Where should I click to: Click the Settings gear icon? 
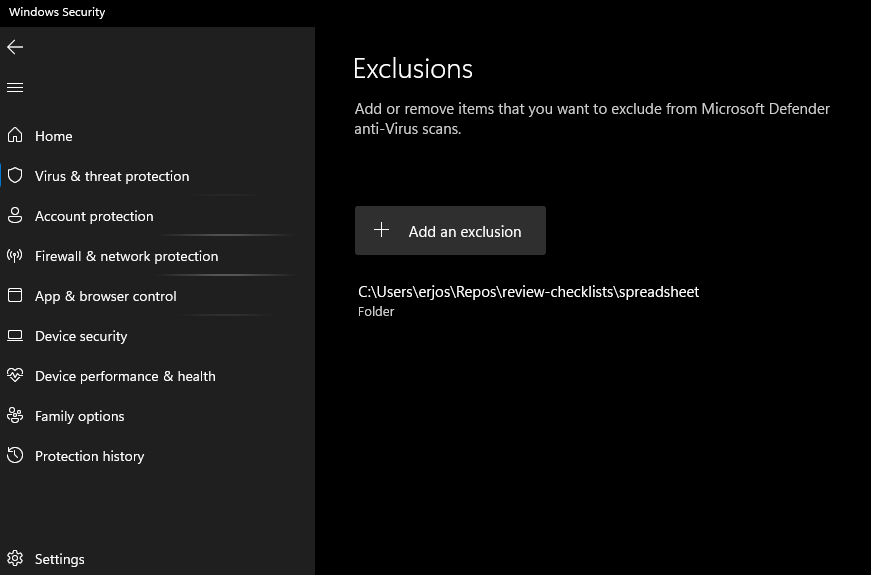(15, 558)
